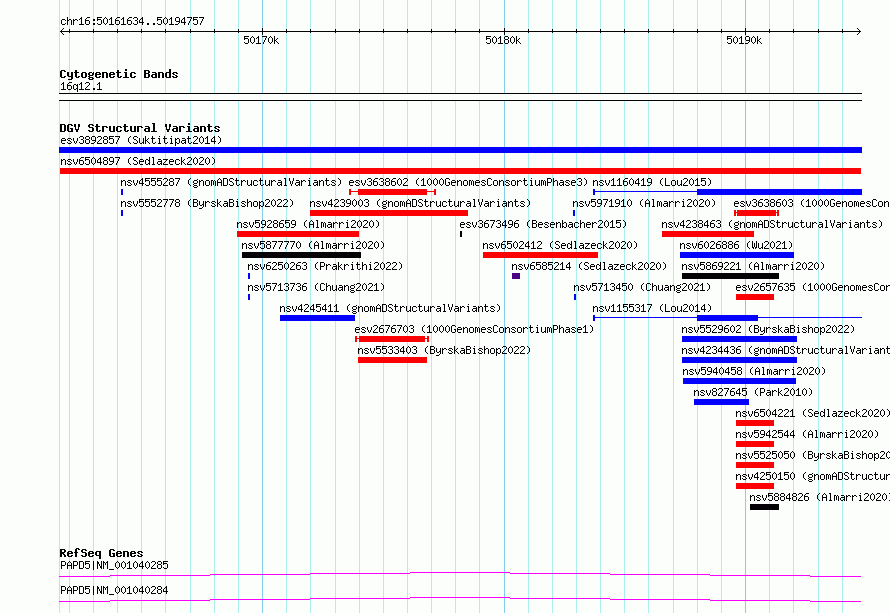Open PAPD5|NM_001040284 gene label

[114, 590]
